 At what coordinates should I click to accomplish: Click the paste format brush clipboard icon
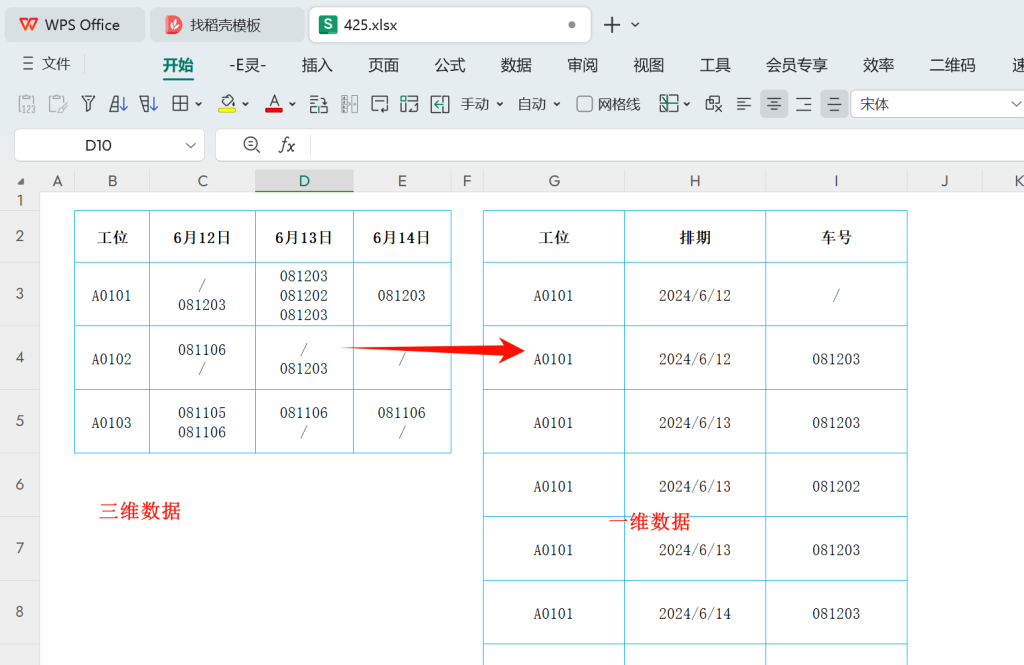[x=57, y=104]
